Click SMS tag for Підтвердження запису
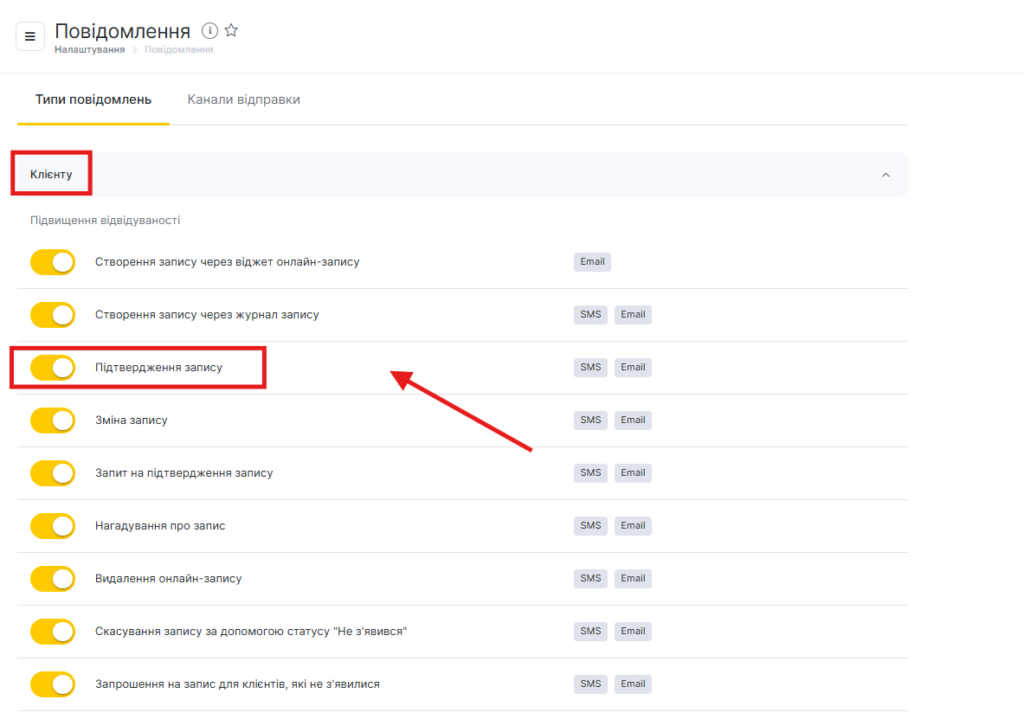This screenshot has height=719, width=1024. click(591, 367)
